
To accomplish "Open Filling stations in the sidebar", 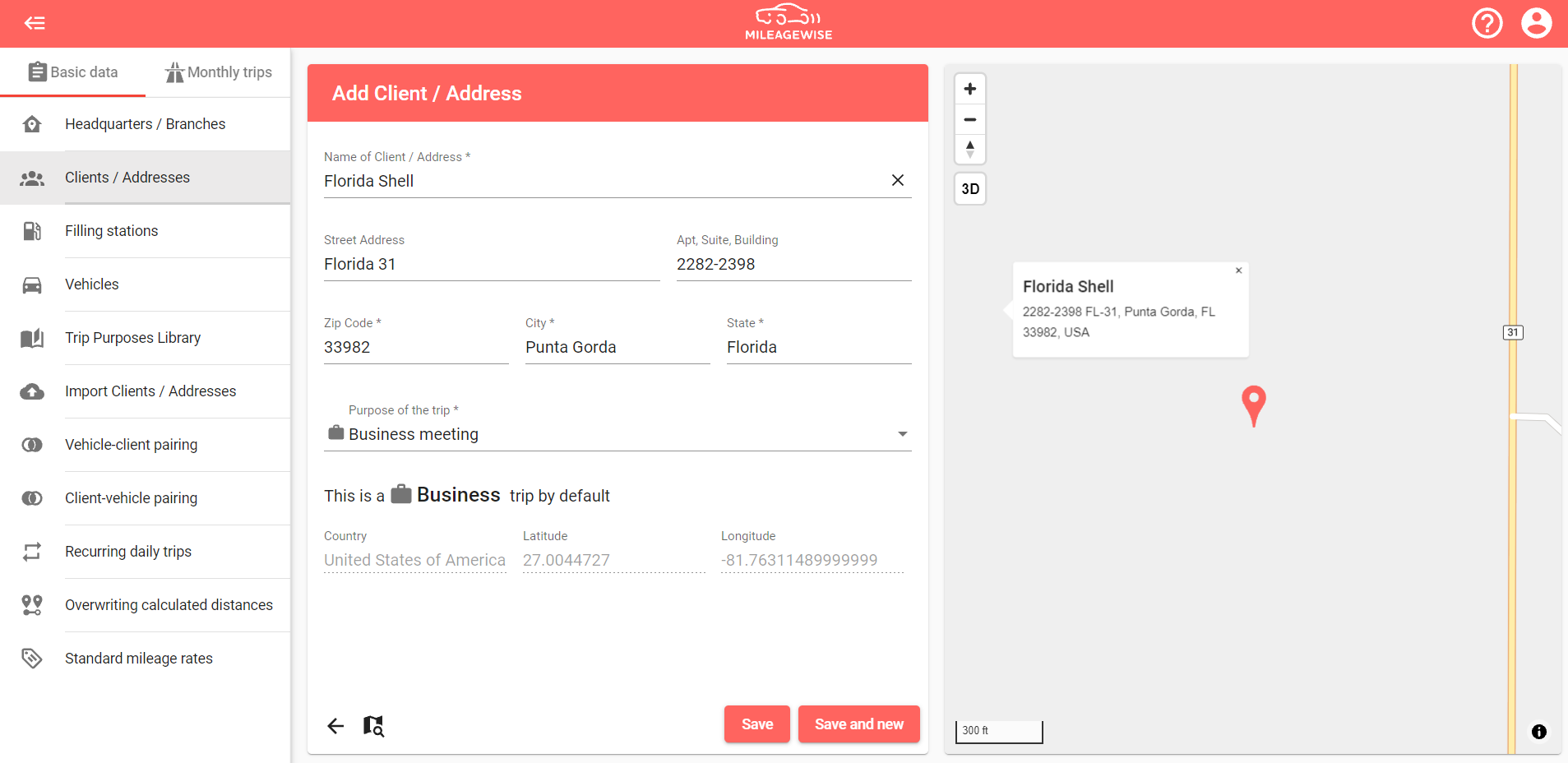I will (112, 231).
